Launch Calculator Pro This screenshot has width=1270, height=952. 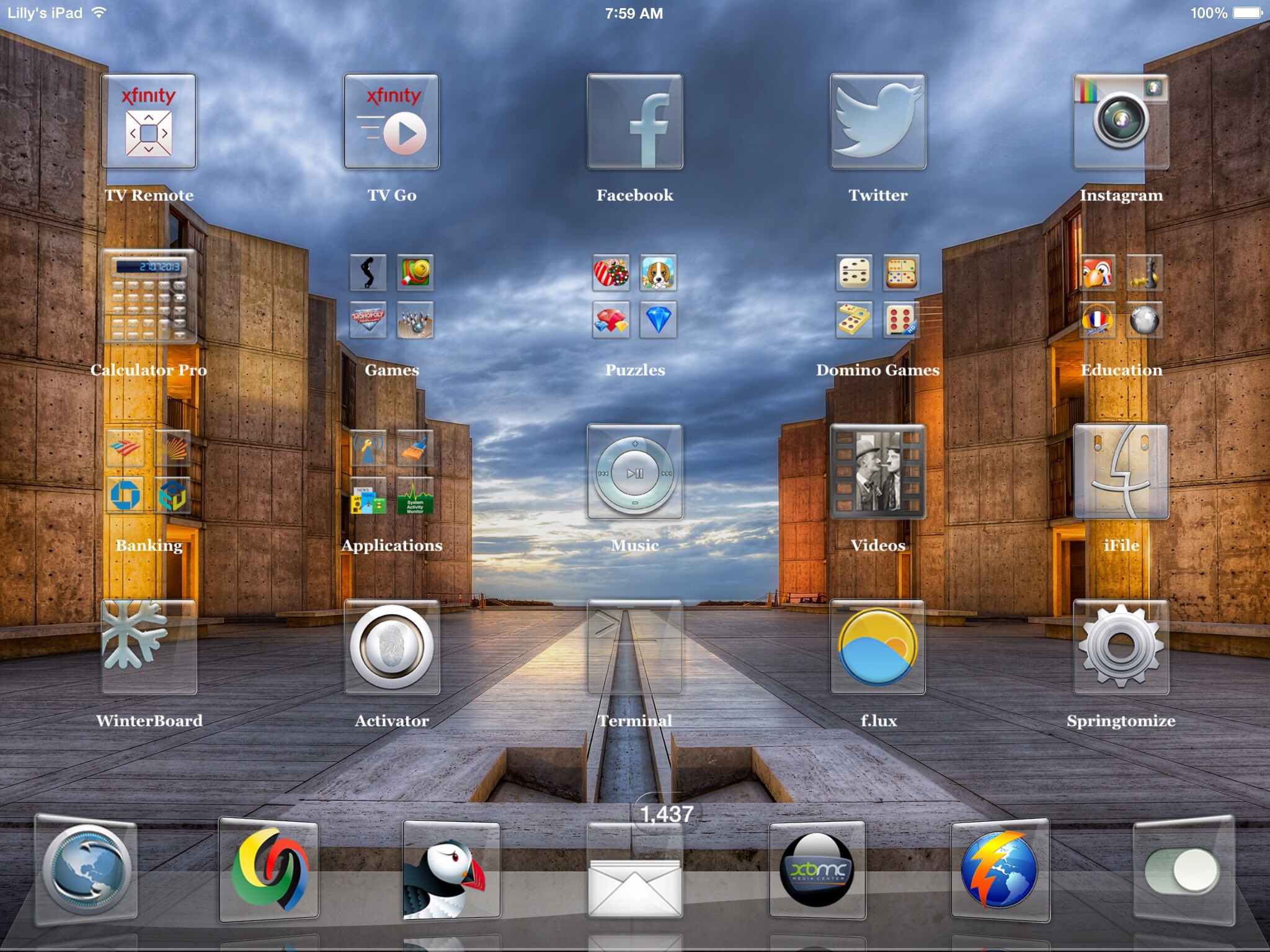click(x=149, y=296)
